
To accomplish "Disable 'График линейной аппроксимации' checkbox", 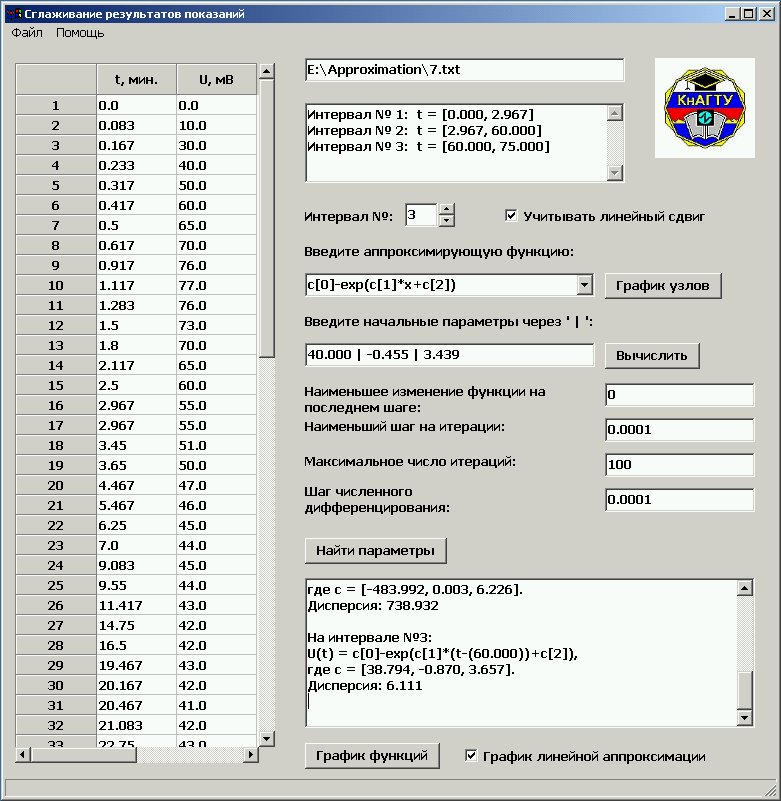I will pos(472,756).
